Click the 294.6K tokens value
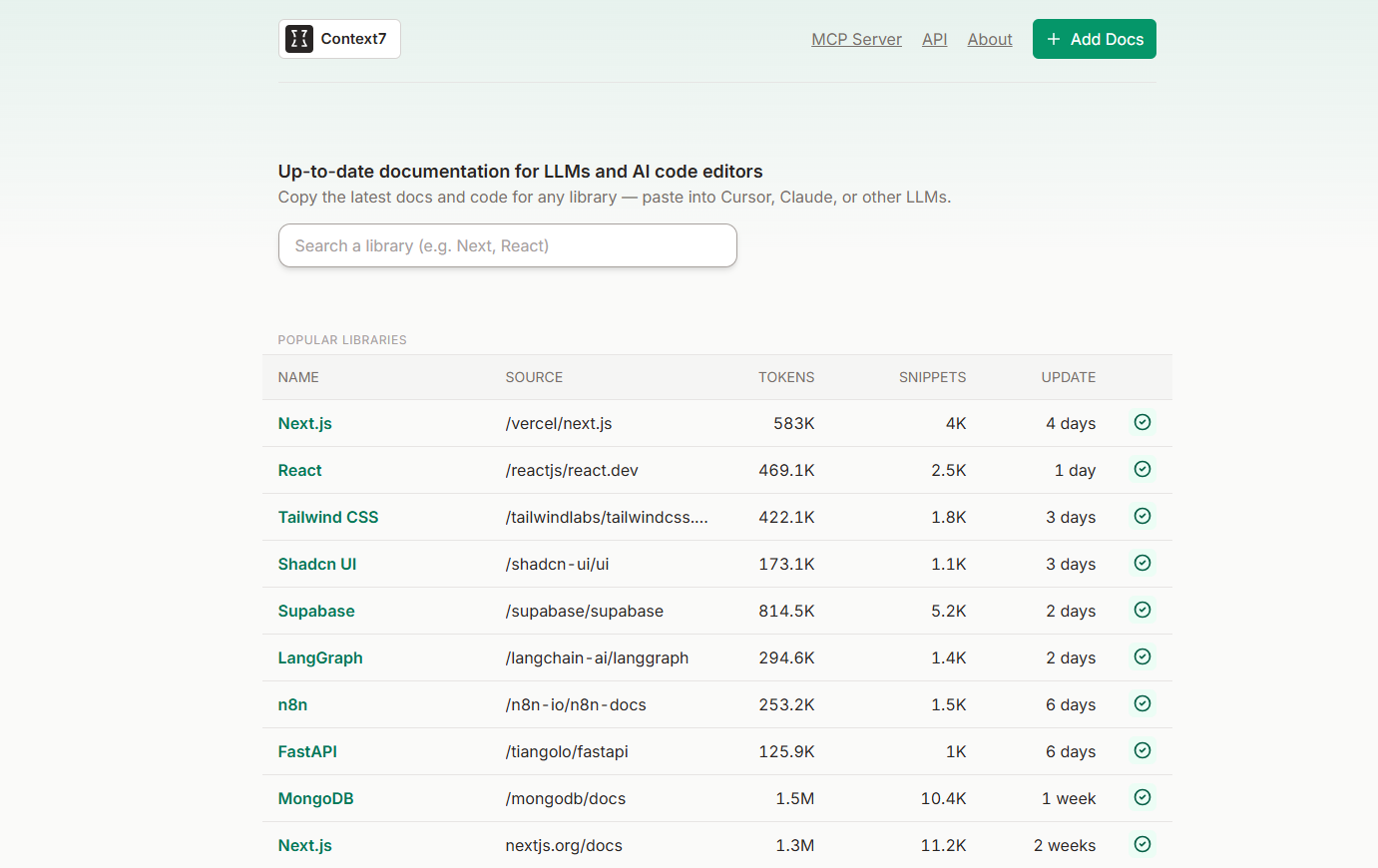The image size is (1378, 868). point(786,657)
